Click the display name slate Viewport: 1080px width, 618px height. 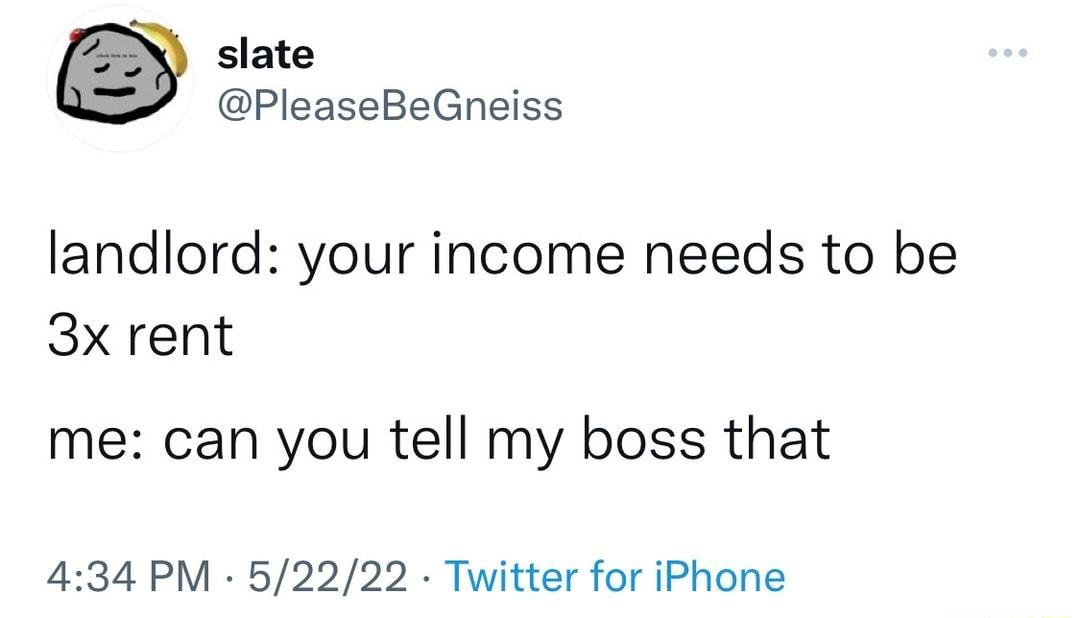coord(264,54)
